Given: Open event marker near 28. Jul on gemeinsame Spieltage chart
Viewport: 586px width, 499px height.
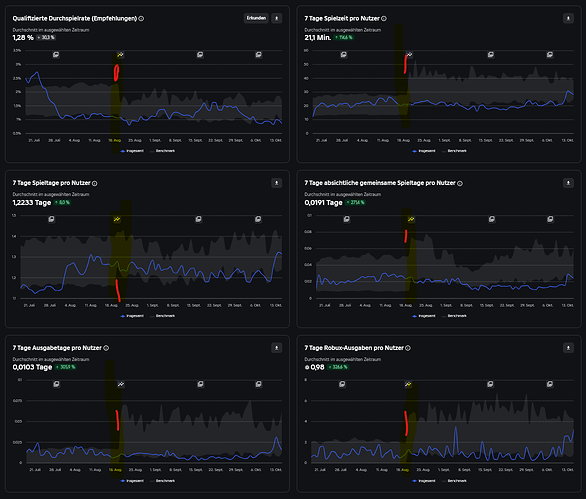Looking at the screenshot, I should [346, 219].
